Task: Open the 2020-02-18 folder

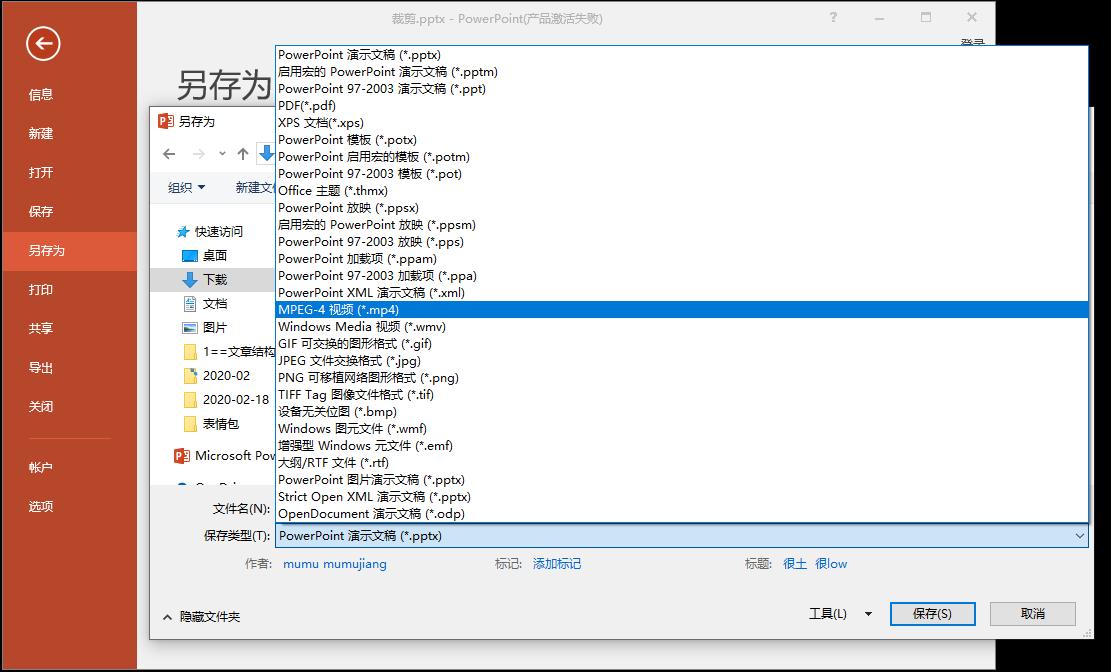Action: click(x=224, y=400)
